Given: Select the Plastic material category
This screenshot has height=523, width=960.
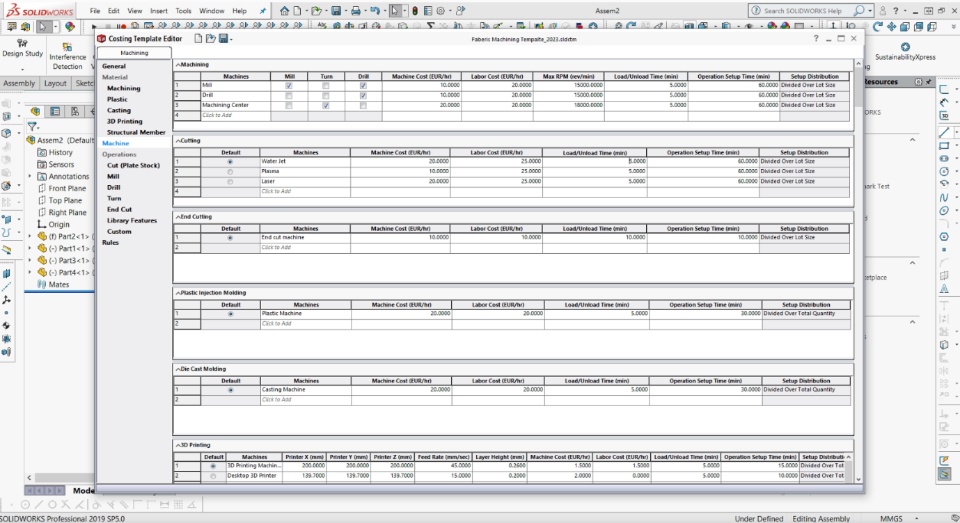Looking at the screenshot, I should (117, 99).
